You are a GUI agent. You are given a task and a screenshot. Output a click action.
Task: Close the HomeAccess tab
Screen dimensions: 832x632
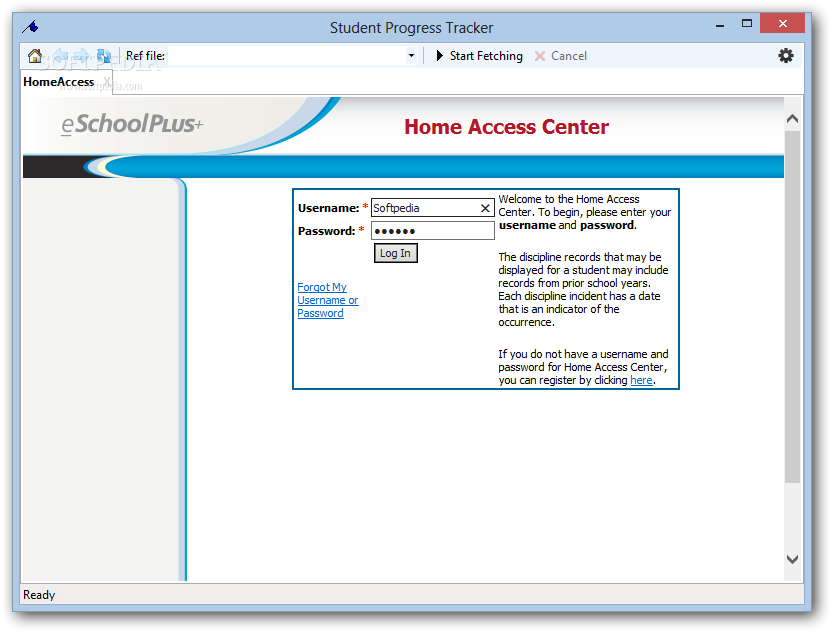point(107,81)
